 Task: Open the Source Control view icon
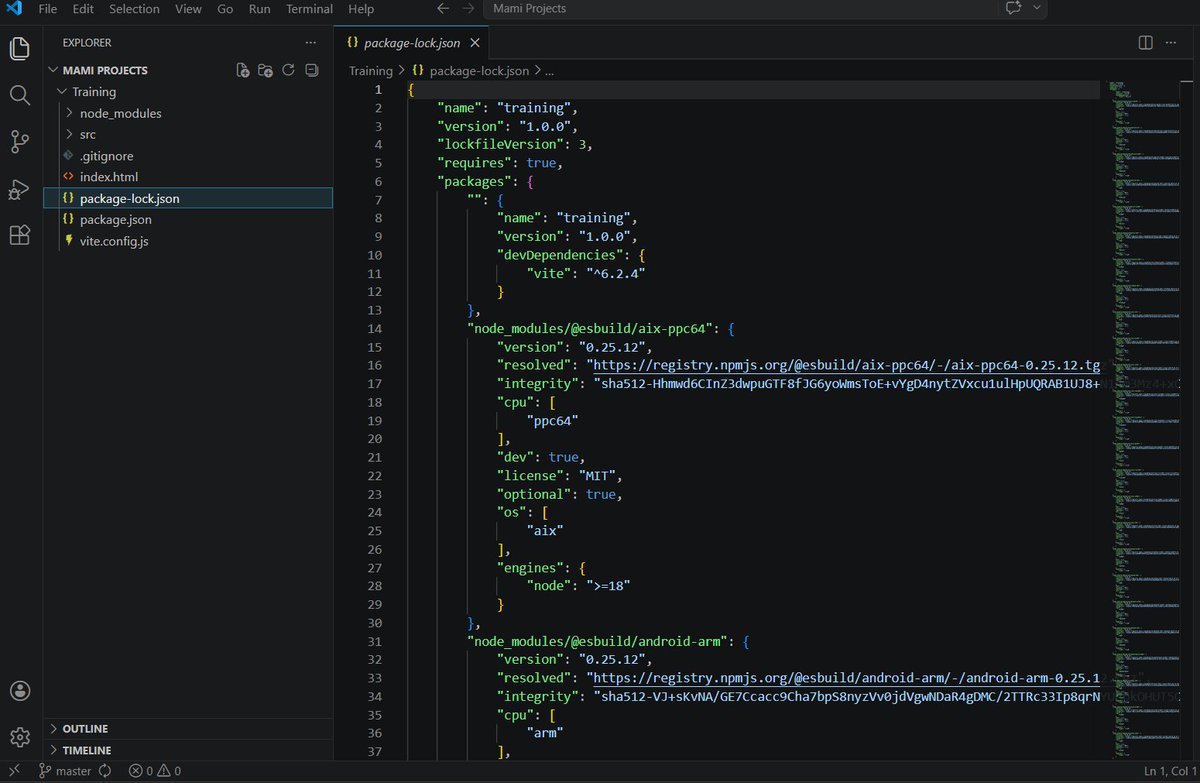coord(20,142)
